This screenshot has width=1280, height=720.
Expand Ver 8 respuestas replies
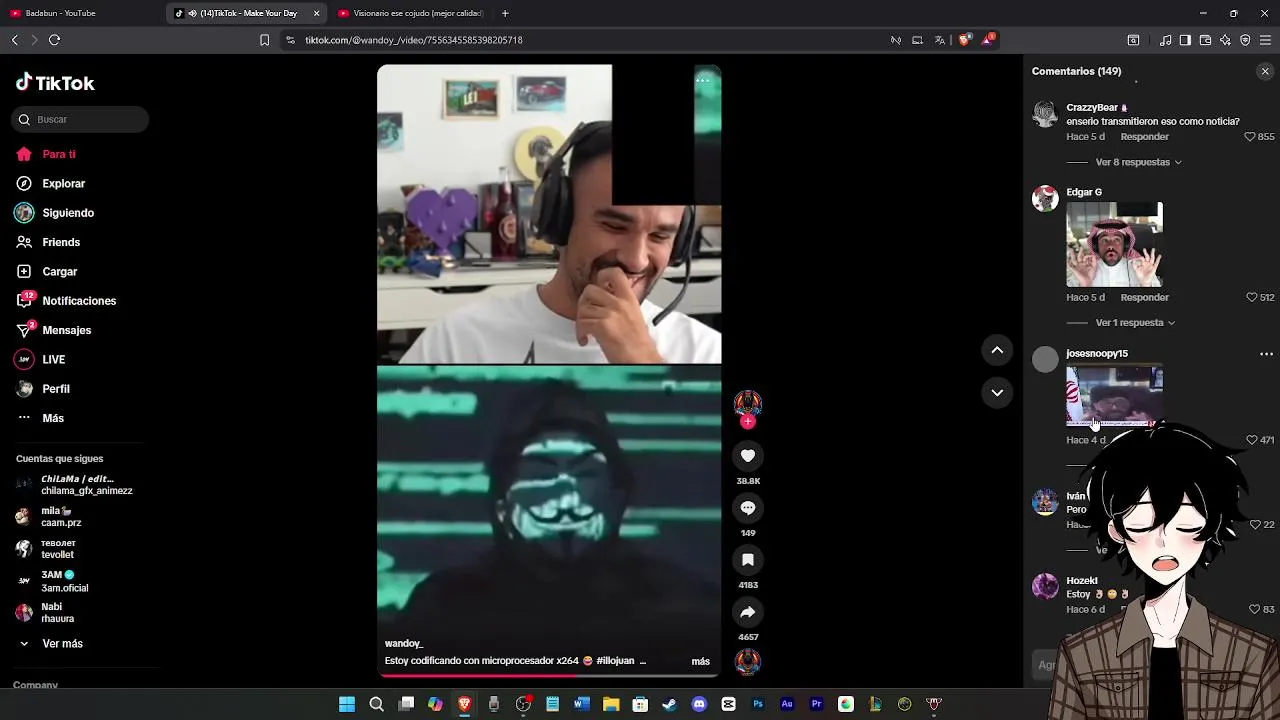pos(1138,162)
